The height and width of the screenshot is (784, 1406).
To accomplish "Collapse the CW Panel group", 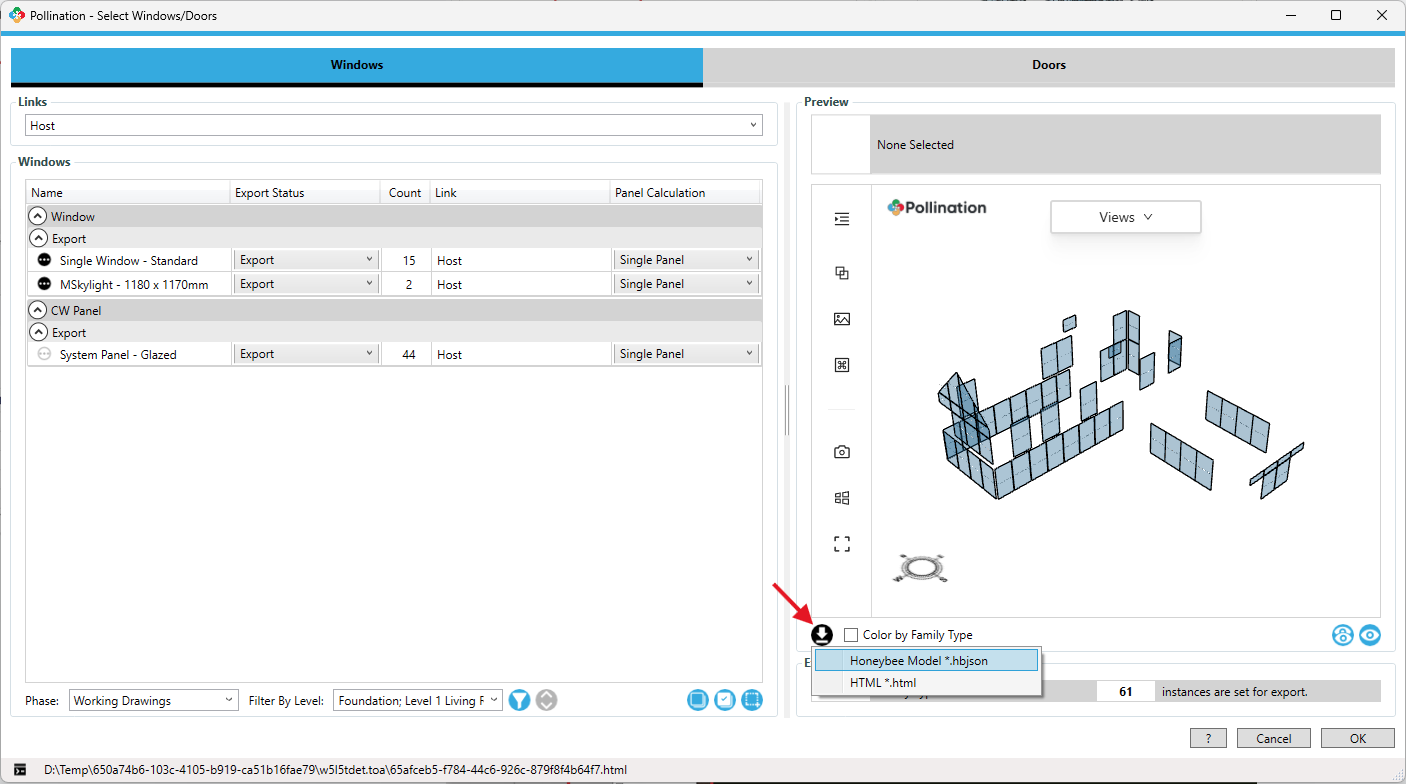I will point(38,311).
